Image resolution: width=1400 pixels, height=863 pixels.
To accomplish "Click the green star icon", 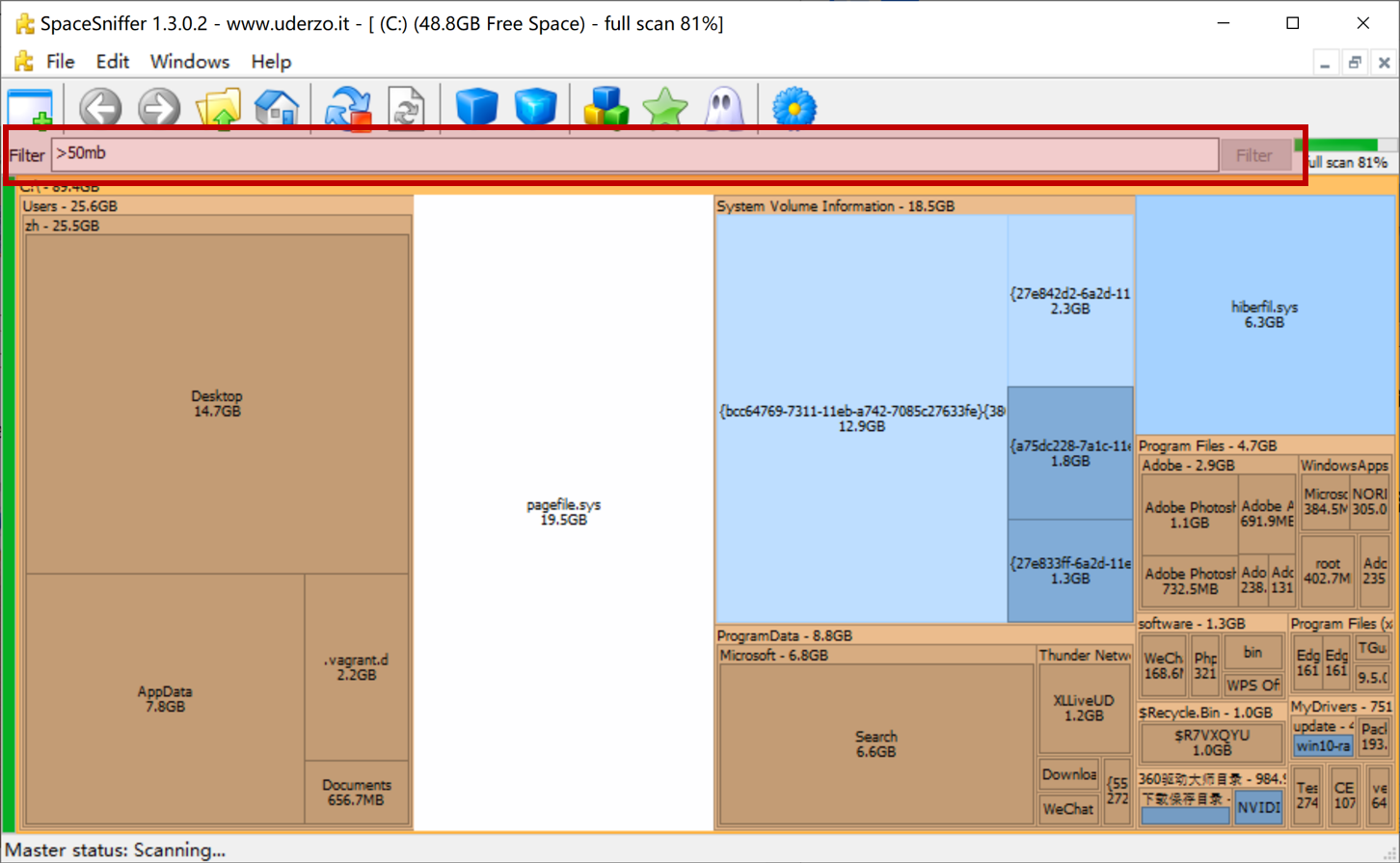I will (665, 108).
